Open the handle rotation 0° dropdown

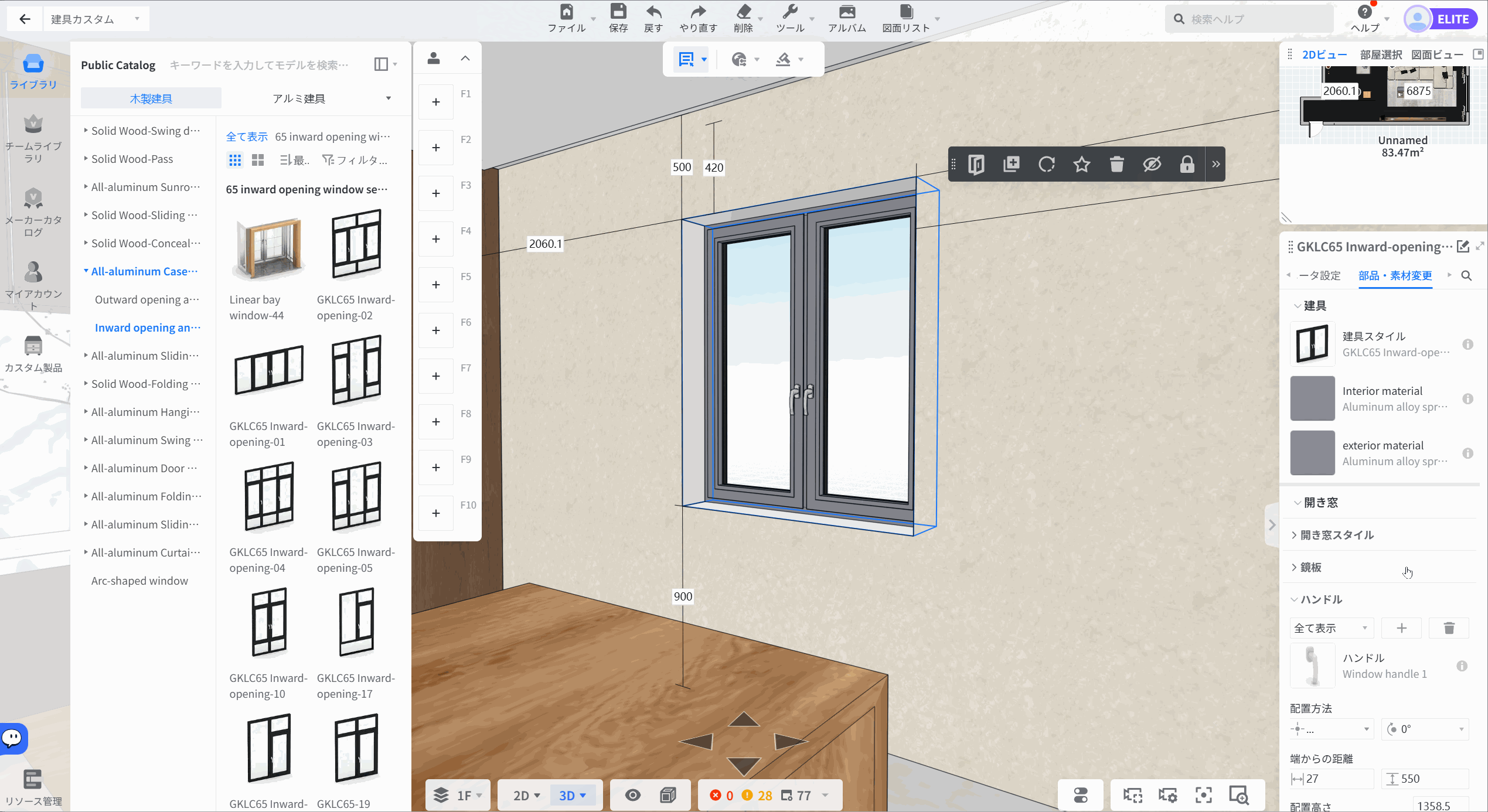(x=1425, y=729)
